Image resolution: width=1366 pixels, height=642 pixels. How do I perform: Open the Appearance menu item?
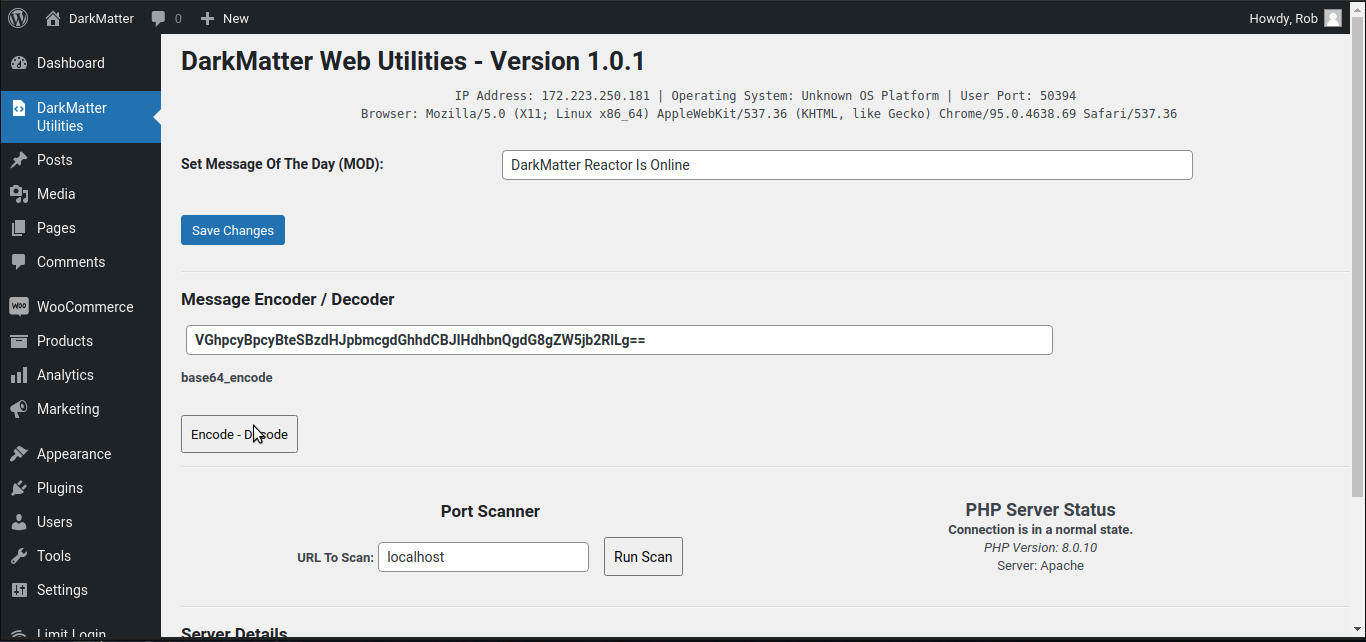pyautogui.click(x=80, y=454)
